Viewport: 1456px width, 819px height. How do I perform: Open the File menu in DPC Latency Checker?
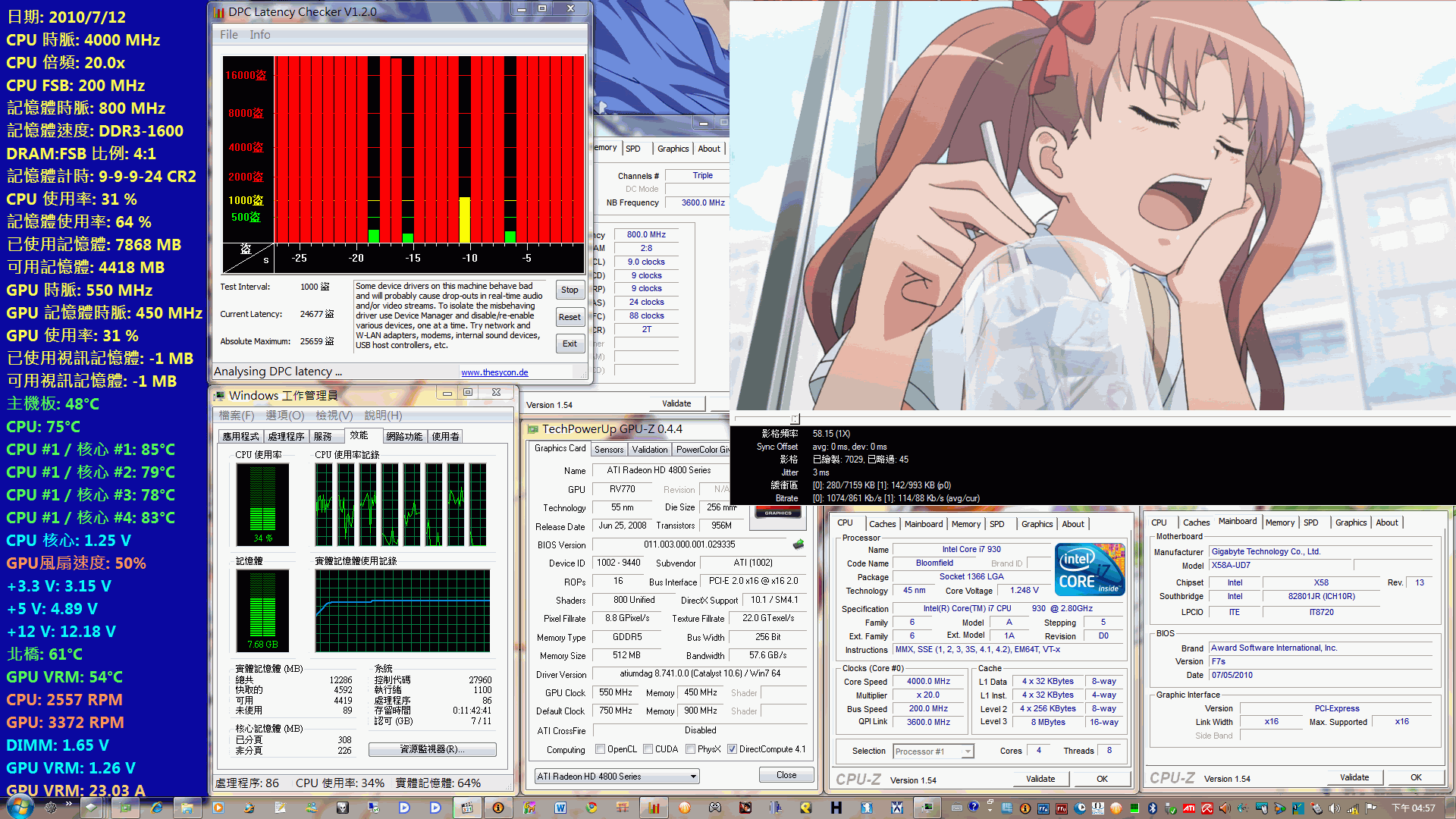(229, 35)
